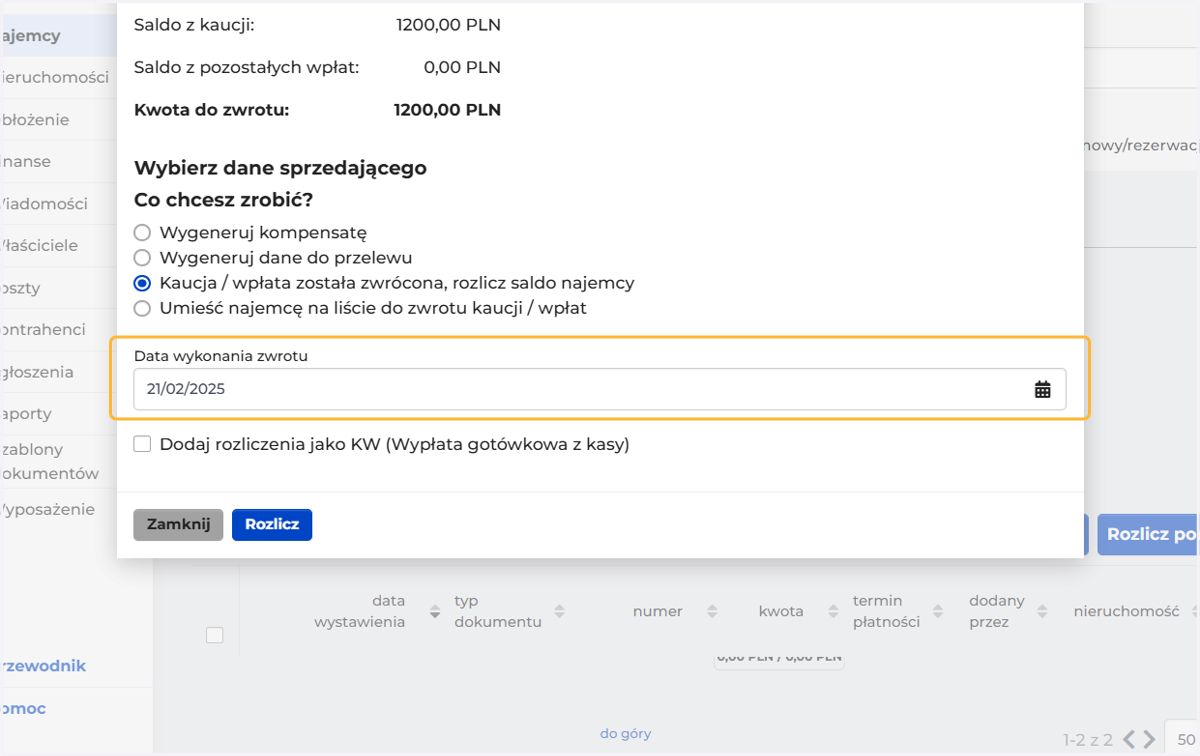Sort by nieruchomość column arrows
Screen dimensions: 1200x756
[x=1195, y=612]
